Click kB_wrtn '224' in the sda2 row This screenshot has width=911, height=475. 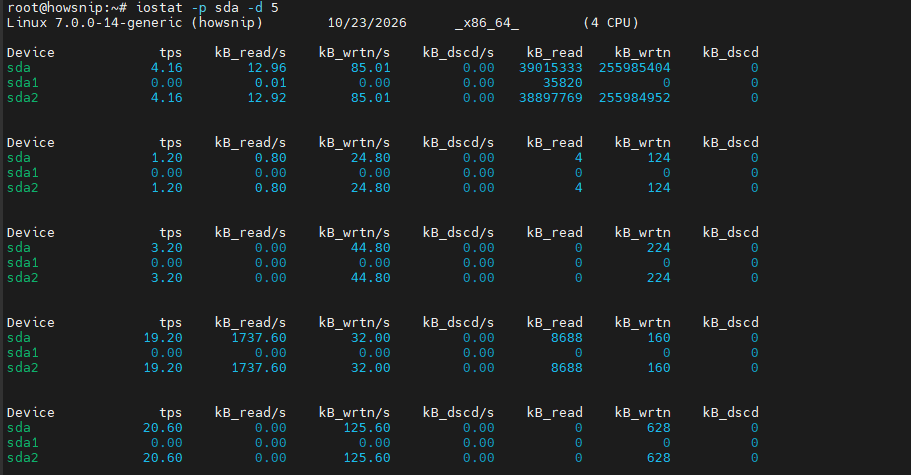click(x=659, y=278)
